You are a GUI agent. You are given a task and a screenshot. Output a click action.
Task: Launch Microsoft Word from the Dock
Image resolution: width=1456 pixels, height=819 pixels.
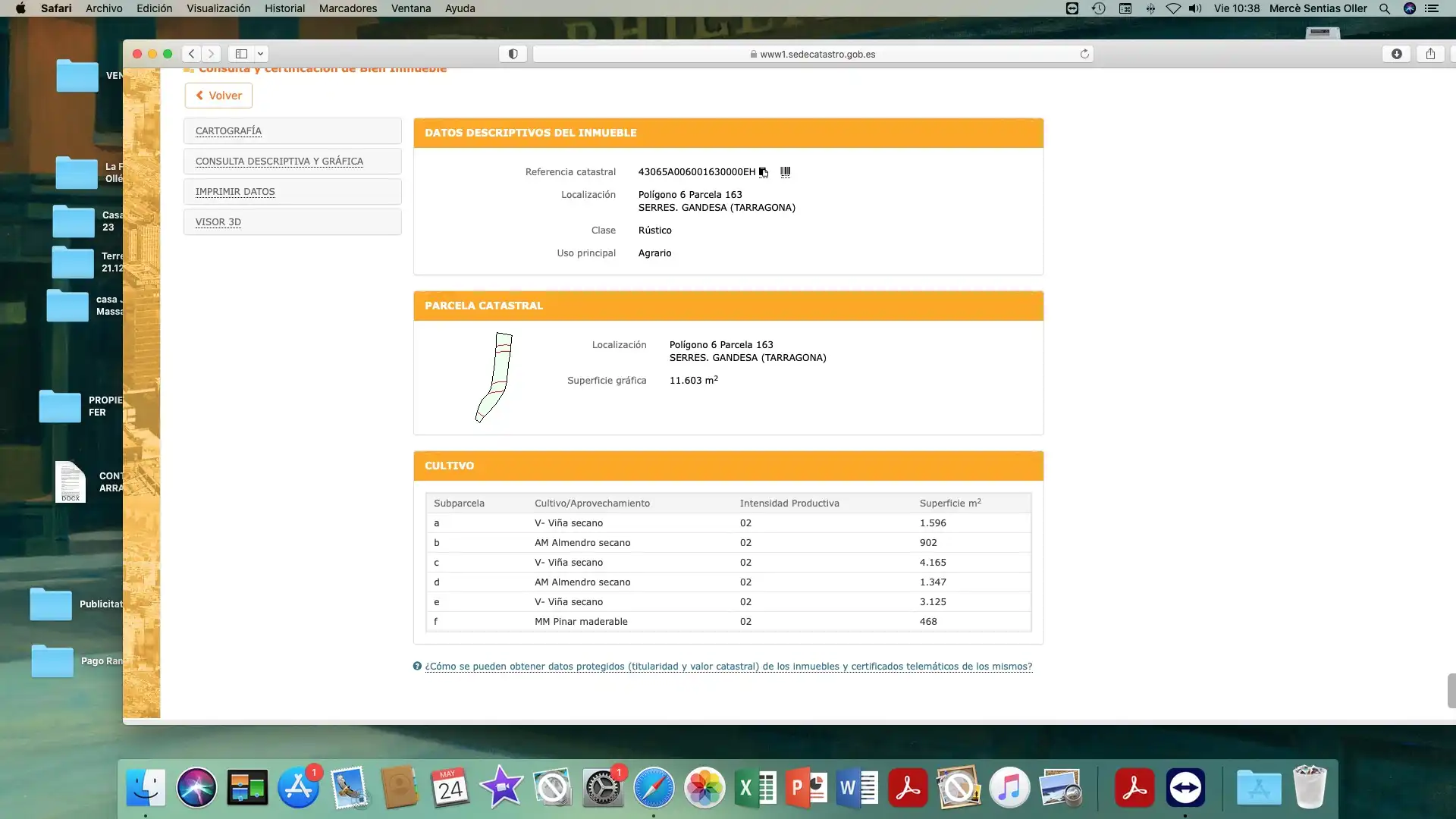tap(857, 788)
